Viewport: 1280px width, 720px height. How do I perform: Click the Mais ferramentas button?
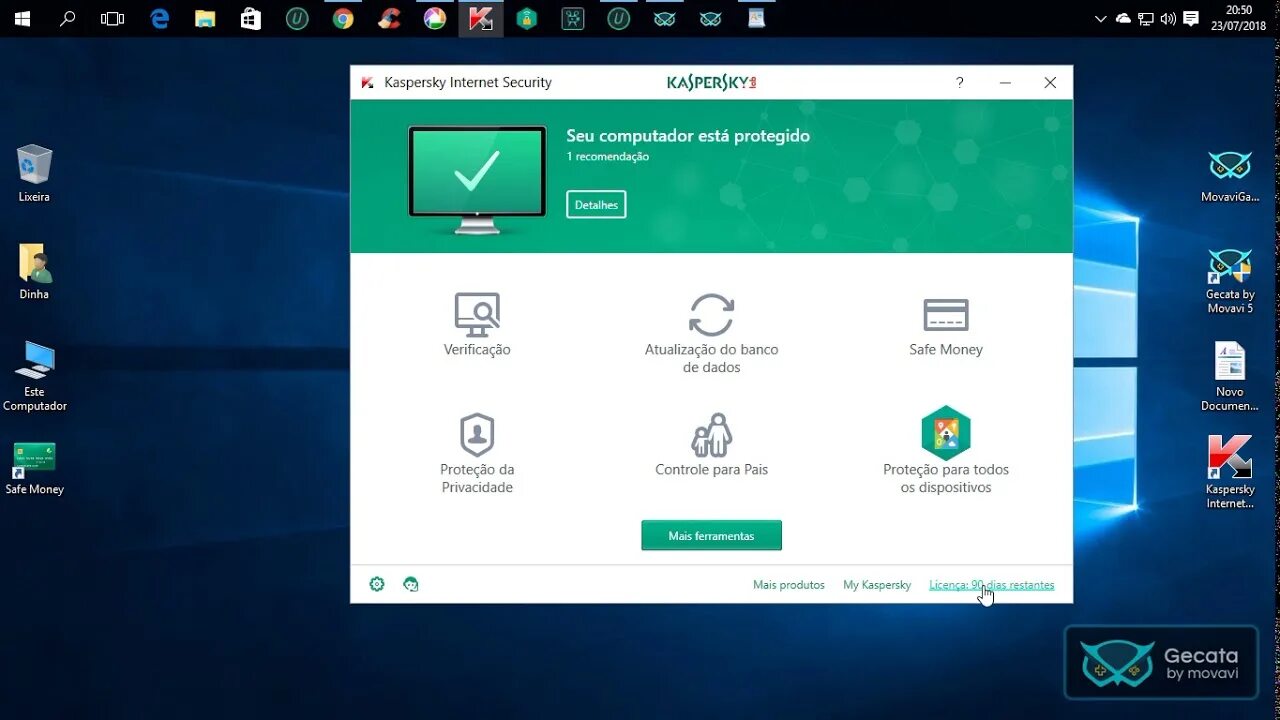pos(711,536)
